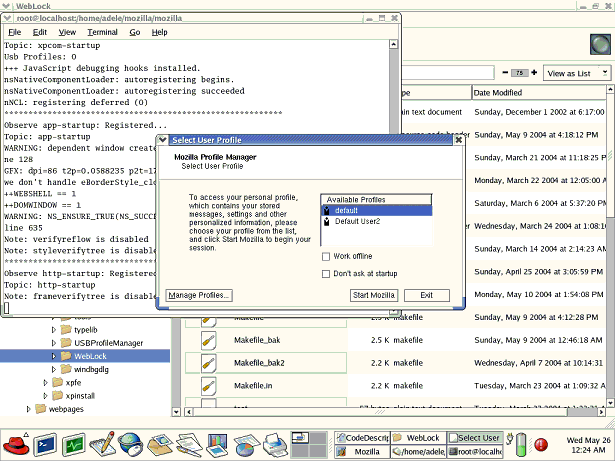Toggle the Work offline checkbox
615x461 pixels.
(x=326, y=257)
